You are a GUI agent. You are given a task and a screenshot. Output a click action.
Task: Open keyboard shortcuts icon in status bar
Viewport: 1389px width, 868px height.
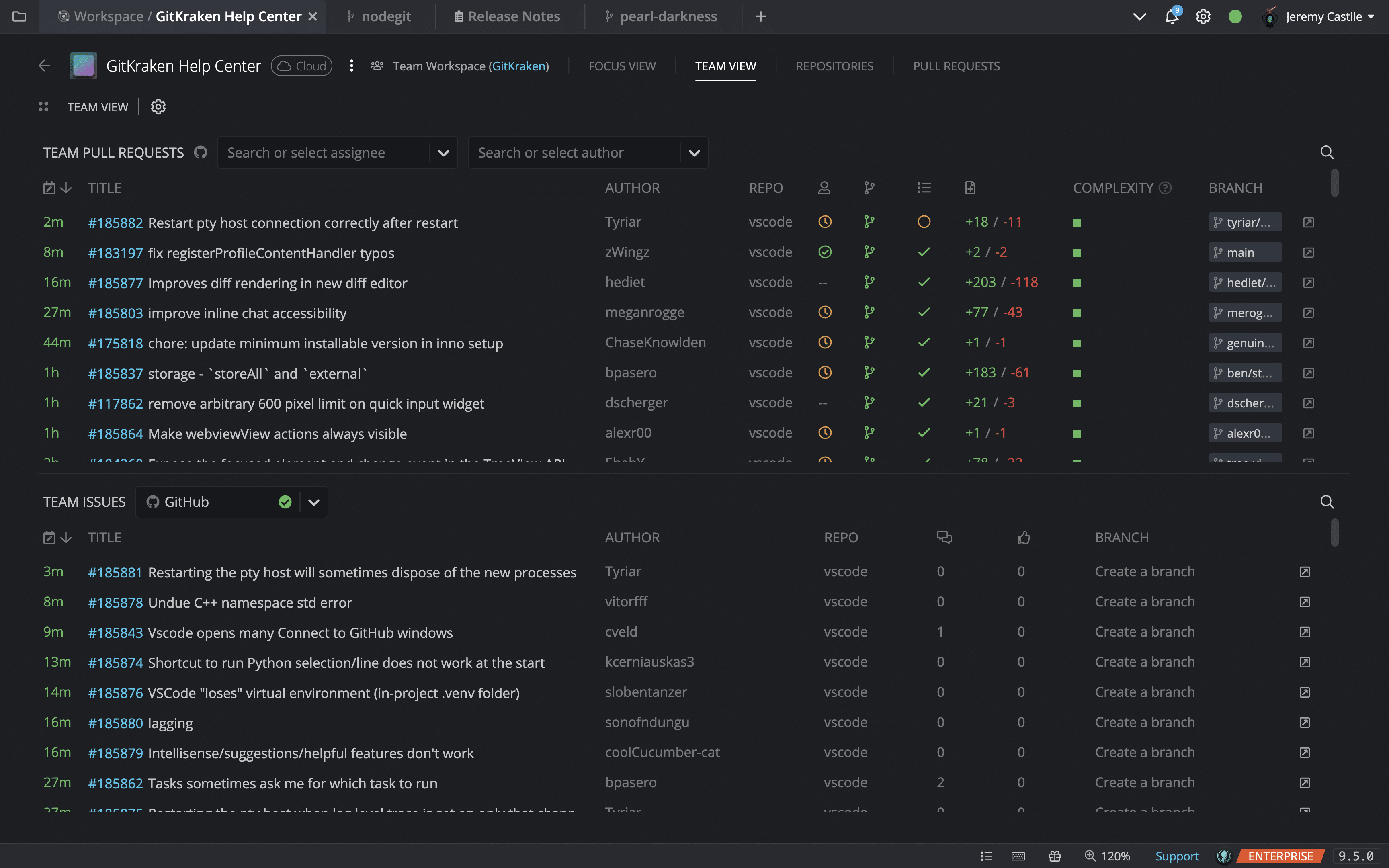pos(1018,856)
